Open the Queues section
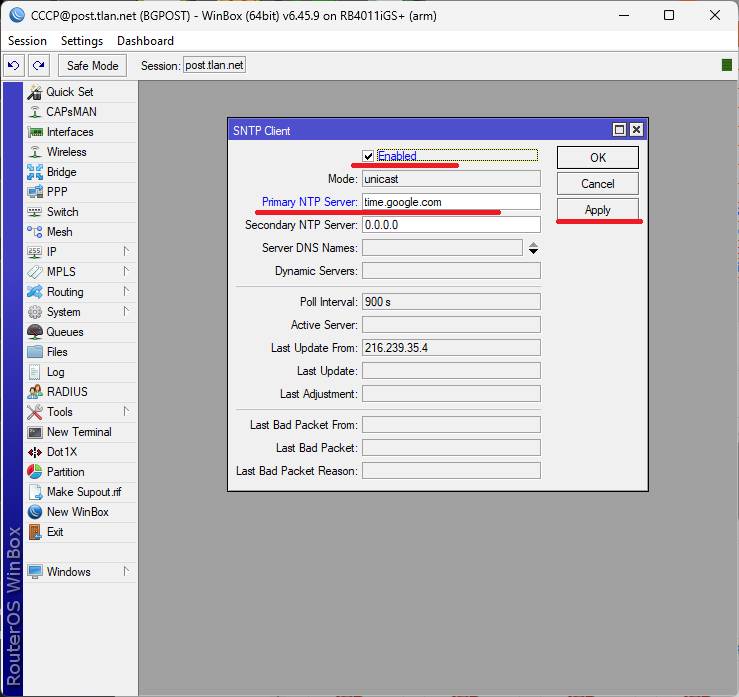 (x=64, y=332)
